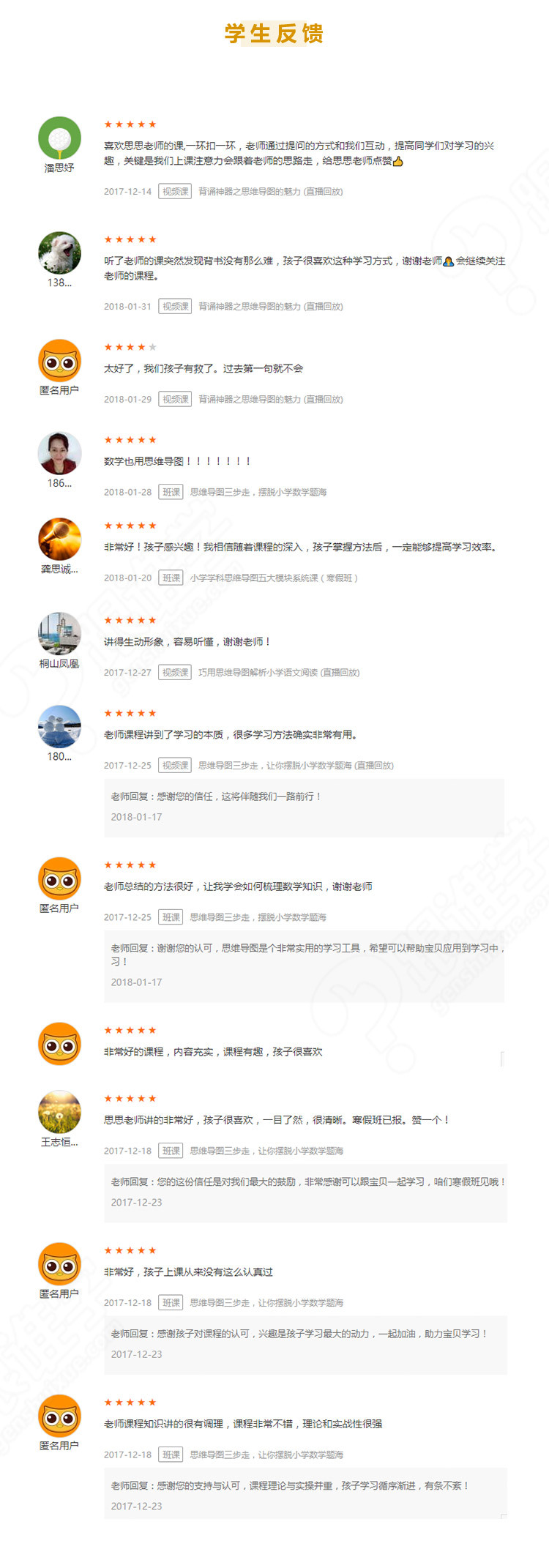The height and width of the screenshot is (1568, 549).
Task: Open the building avatar of 桐山凤凰
Action: coord(59,634)
